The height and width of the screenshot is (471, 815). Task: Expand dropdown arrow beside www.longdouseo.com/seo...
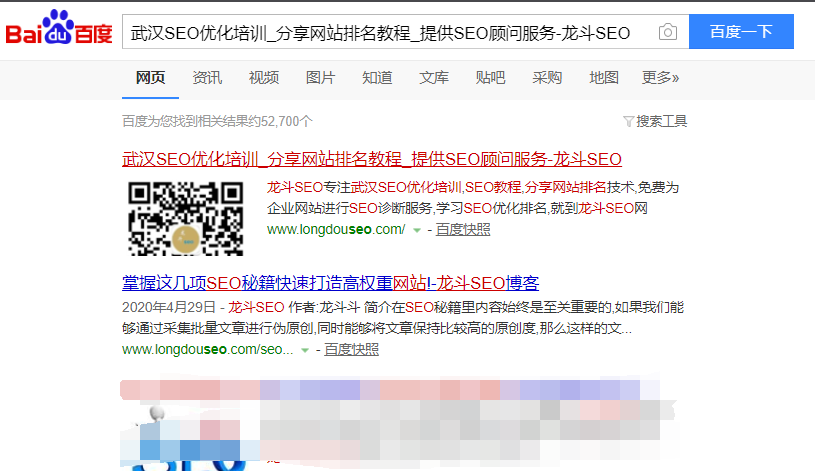pos(305,350)
